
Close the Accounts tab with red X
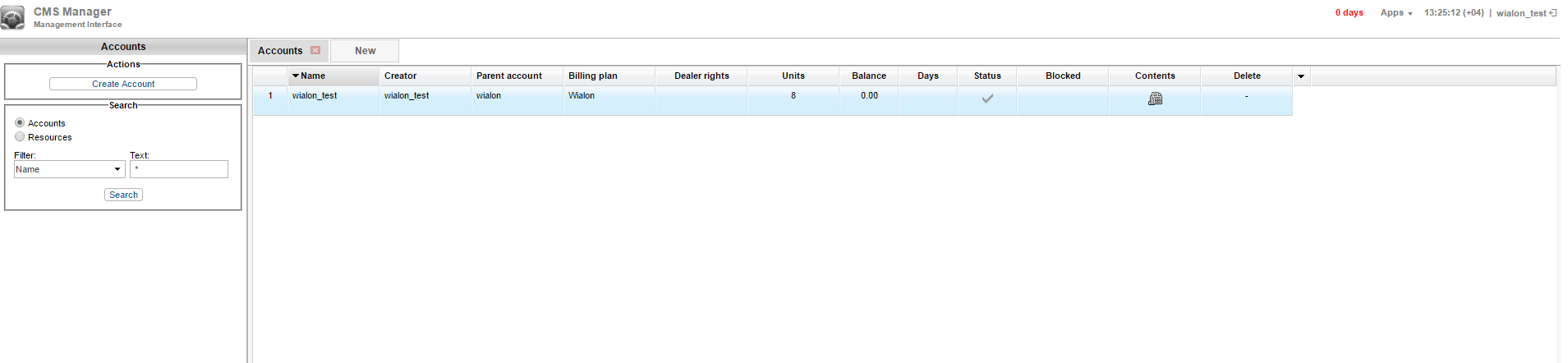tap(315, 51)
